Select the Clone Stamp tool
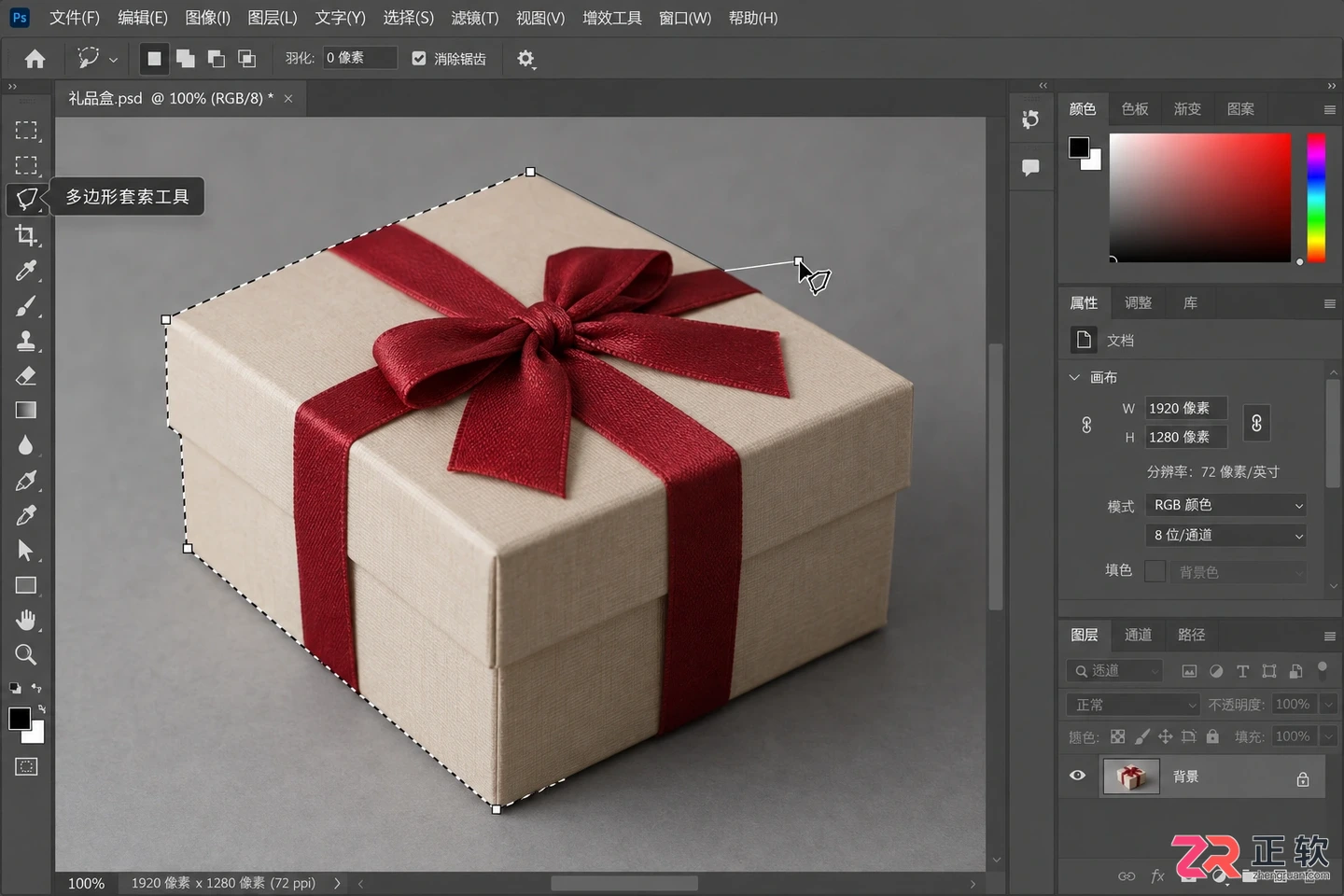The image size is (1344, 896). 26,341
